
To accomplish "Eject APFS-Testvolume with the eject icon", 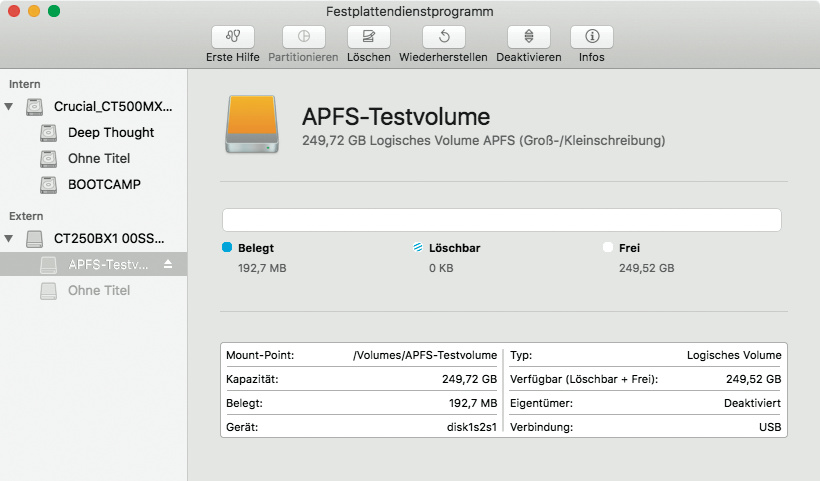I will pyautogui.click(x=168, y=264).
